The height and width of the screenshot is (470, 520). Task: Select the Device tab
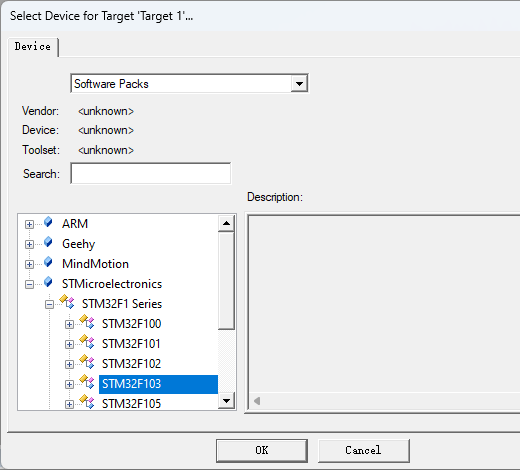[x=33, y=47]
